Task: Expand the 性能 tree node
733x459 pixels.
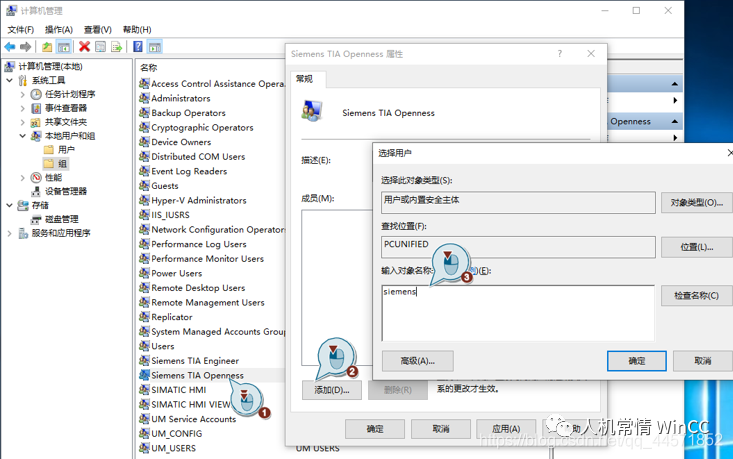Action: [22, 178]
